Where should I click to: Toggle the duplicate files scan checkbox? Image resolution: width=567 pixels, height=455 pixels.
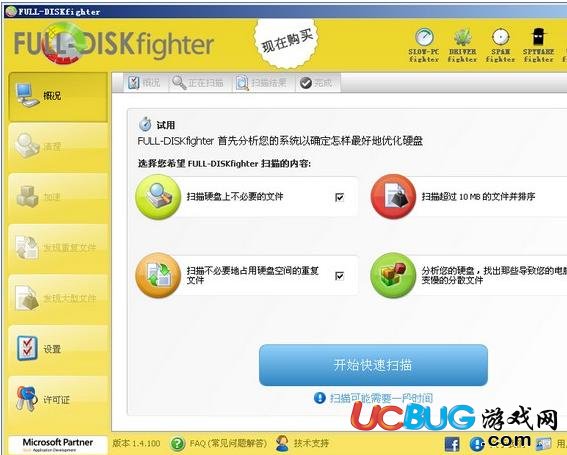tap(340, 276)
